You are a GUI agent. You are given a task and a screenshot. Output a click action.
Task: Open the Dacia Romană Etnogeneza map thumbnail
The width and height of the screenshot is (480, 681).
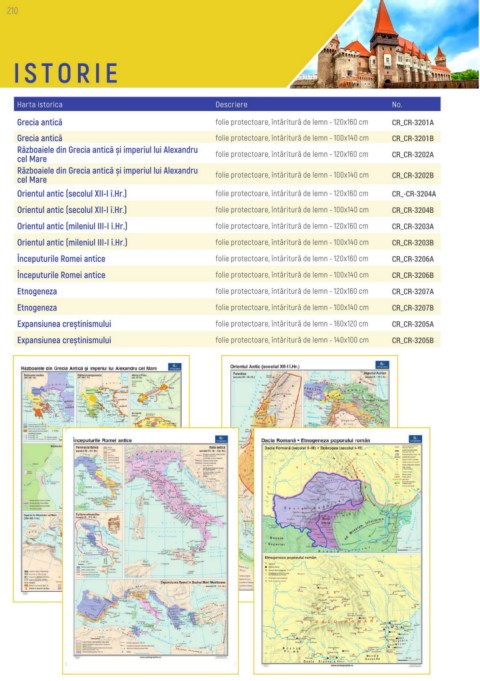341,551
